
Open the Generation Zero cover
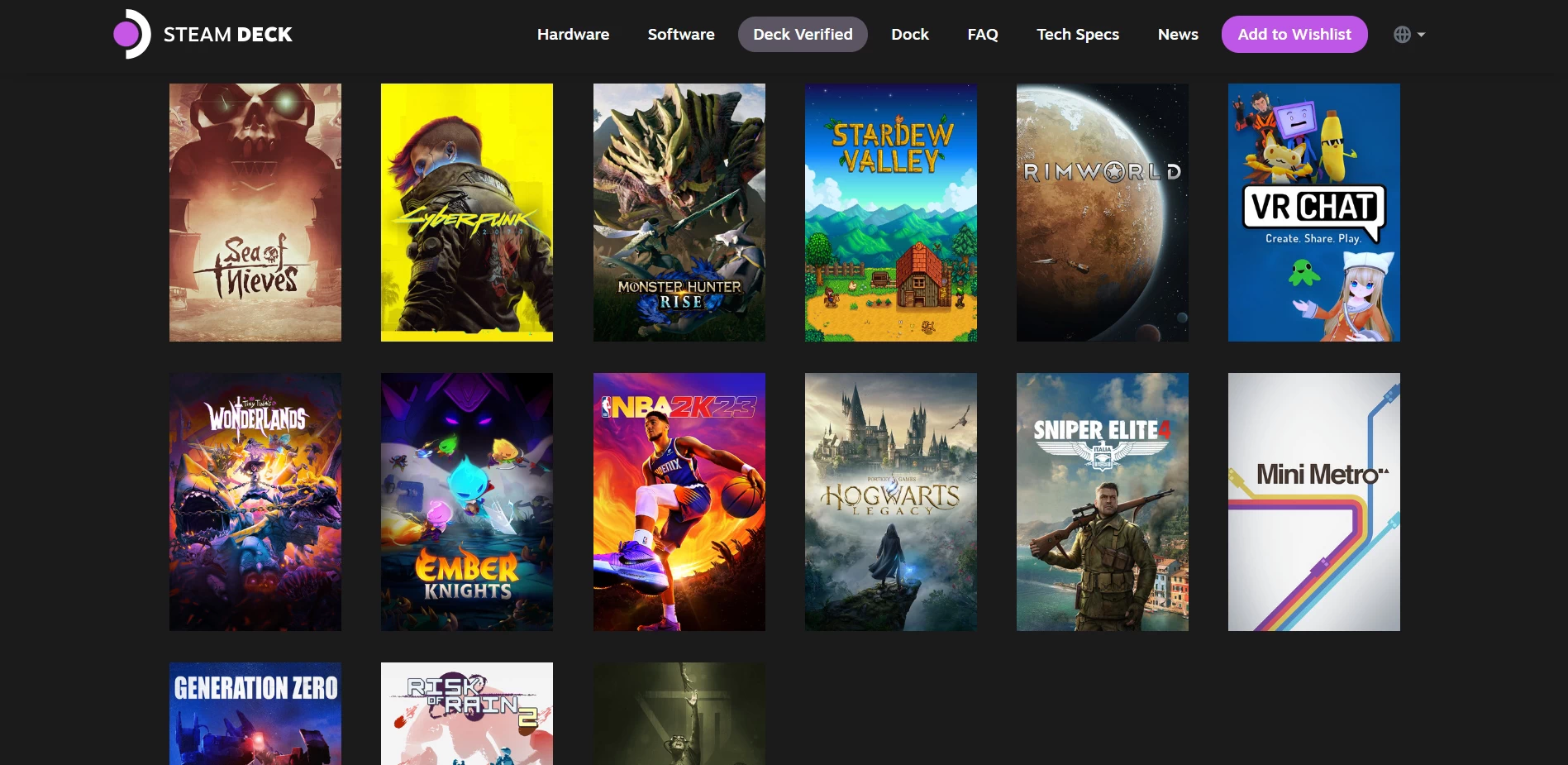pos(255,714)
